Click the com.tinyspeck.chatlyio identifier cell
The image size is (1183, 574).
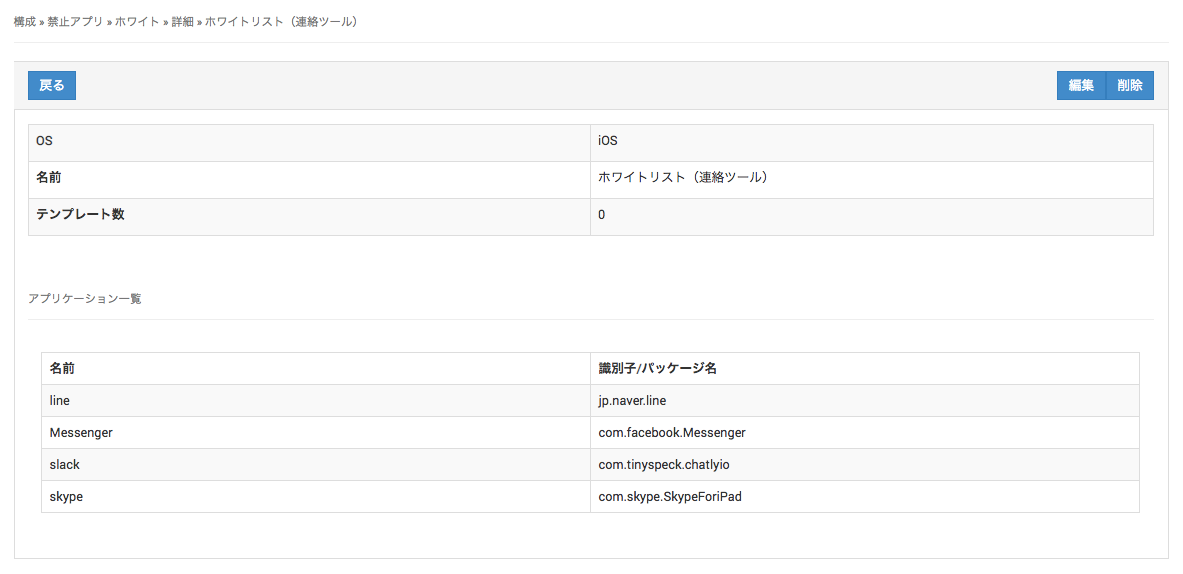click(670, 465)
